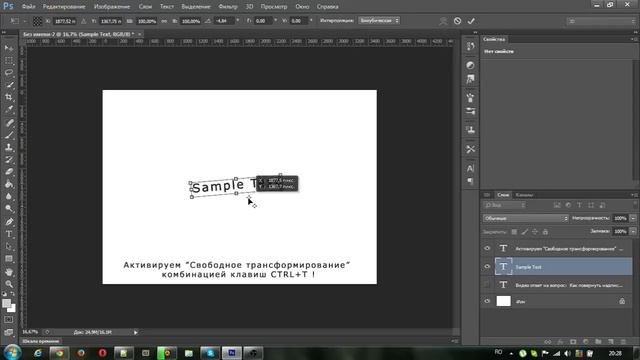This screenshot has width=640, height=360.
Task: Click the layer Opacity value field
Action: [620, 218]
